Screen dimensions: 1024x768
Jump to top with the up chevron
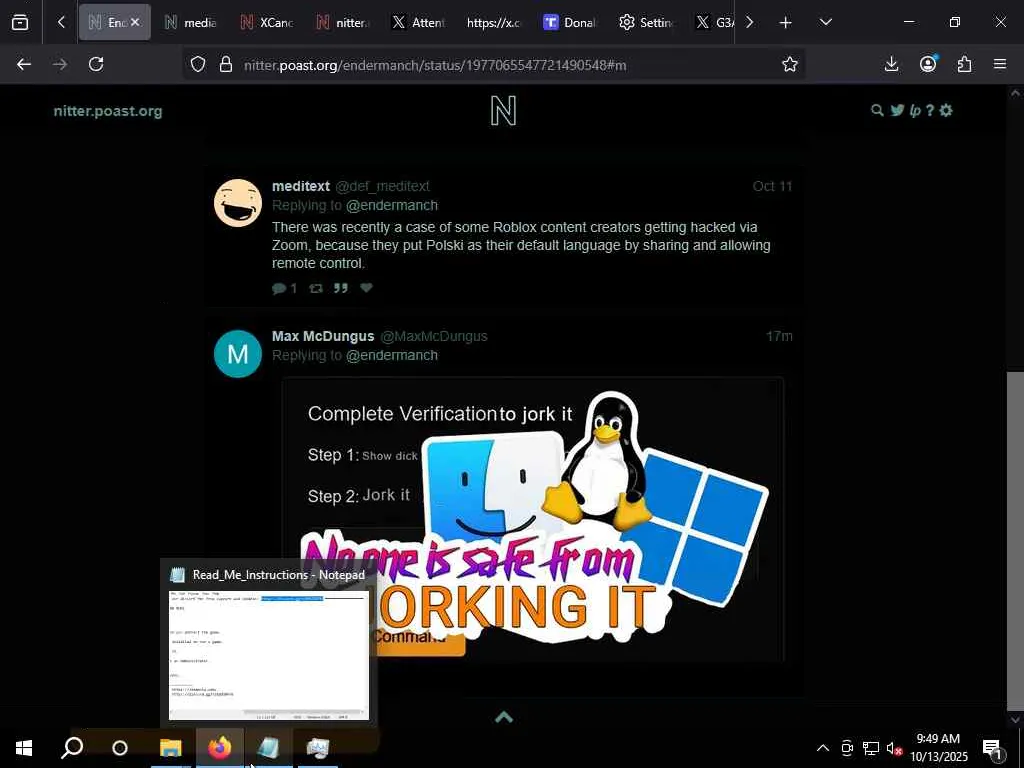(x=504, y=717)
